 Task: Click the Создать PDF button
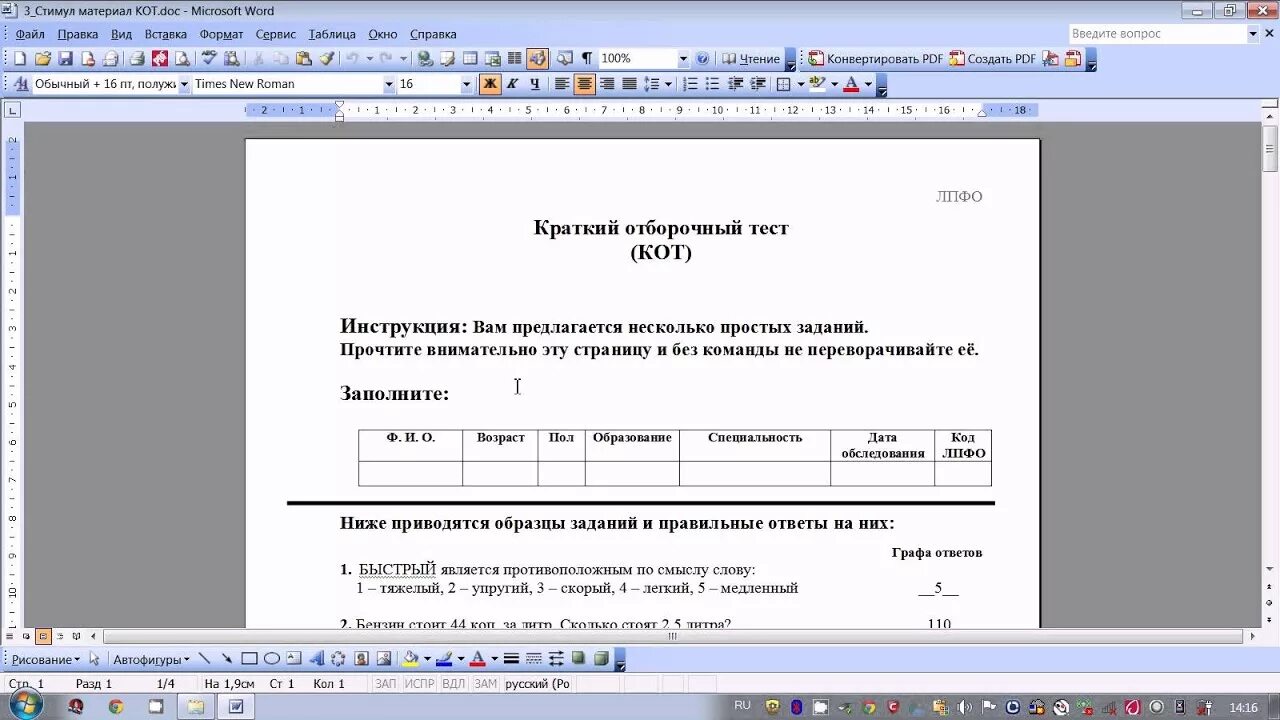pyautogui.click(x=993, y=59)
